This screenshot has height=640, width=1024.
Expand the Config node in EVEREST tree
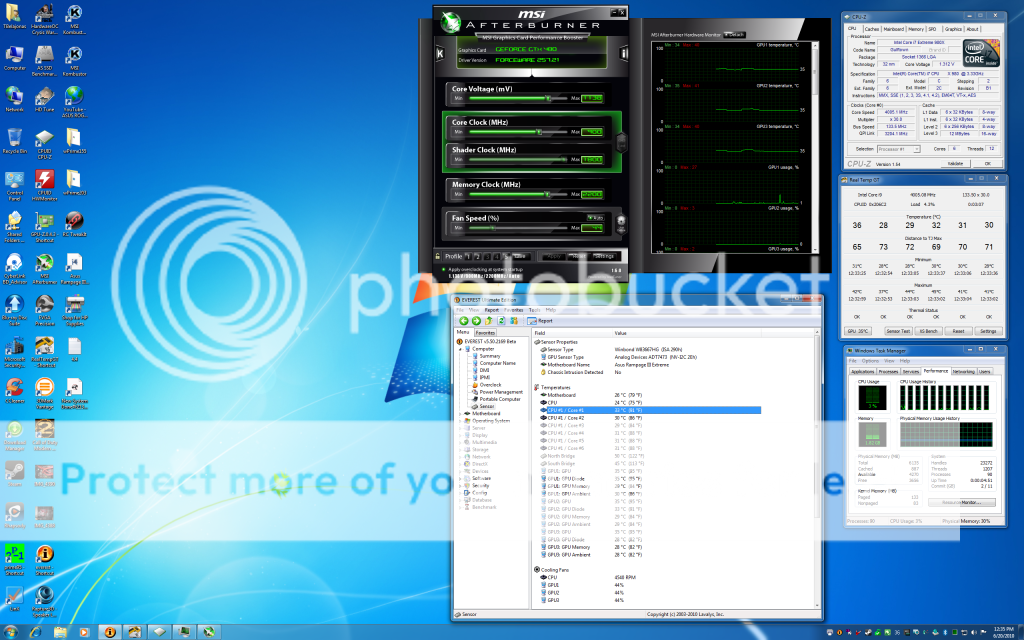[460, 492]
